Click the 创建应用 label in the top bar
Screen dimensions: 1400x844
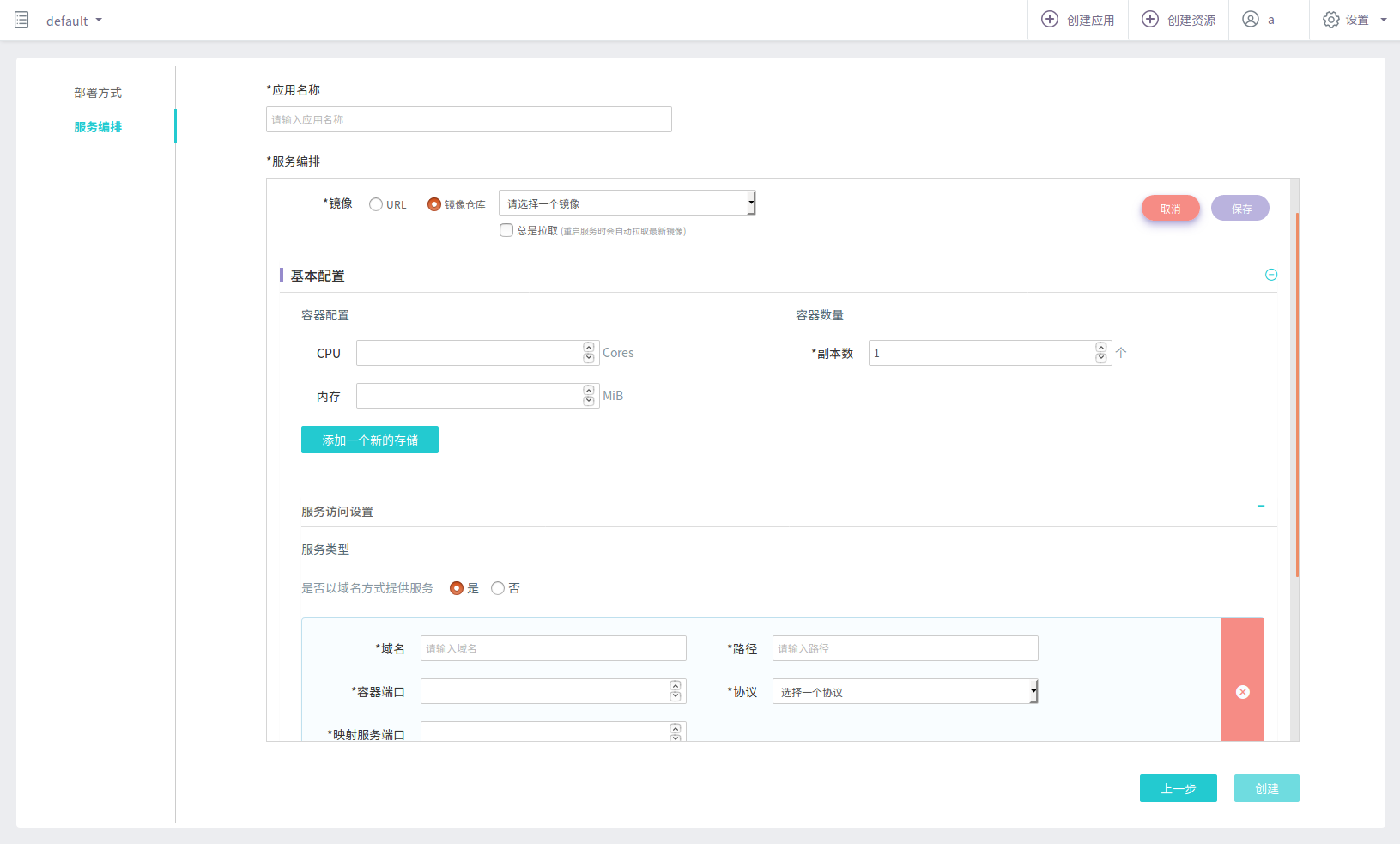(x=1091, y=21)
